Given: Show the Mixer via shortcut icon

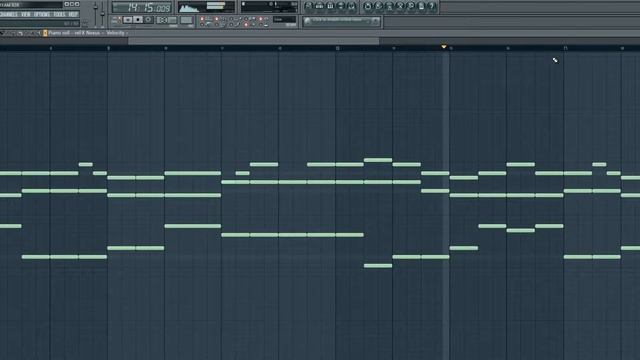Looking at the screenshot, I should click(x=351, y=6).
